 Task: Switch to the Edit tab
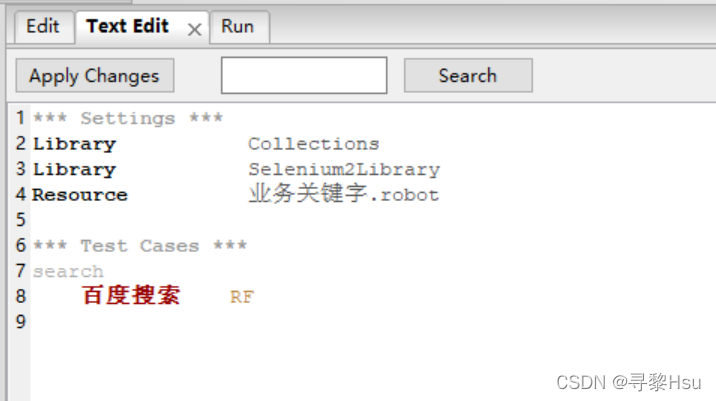click(43, 26)
